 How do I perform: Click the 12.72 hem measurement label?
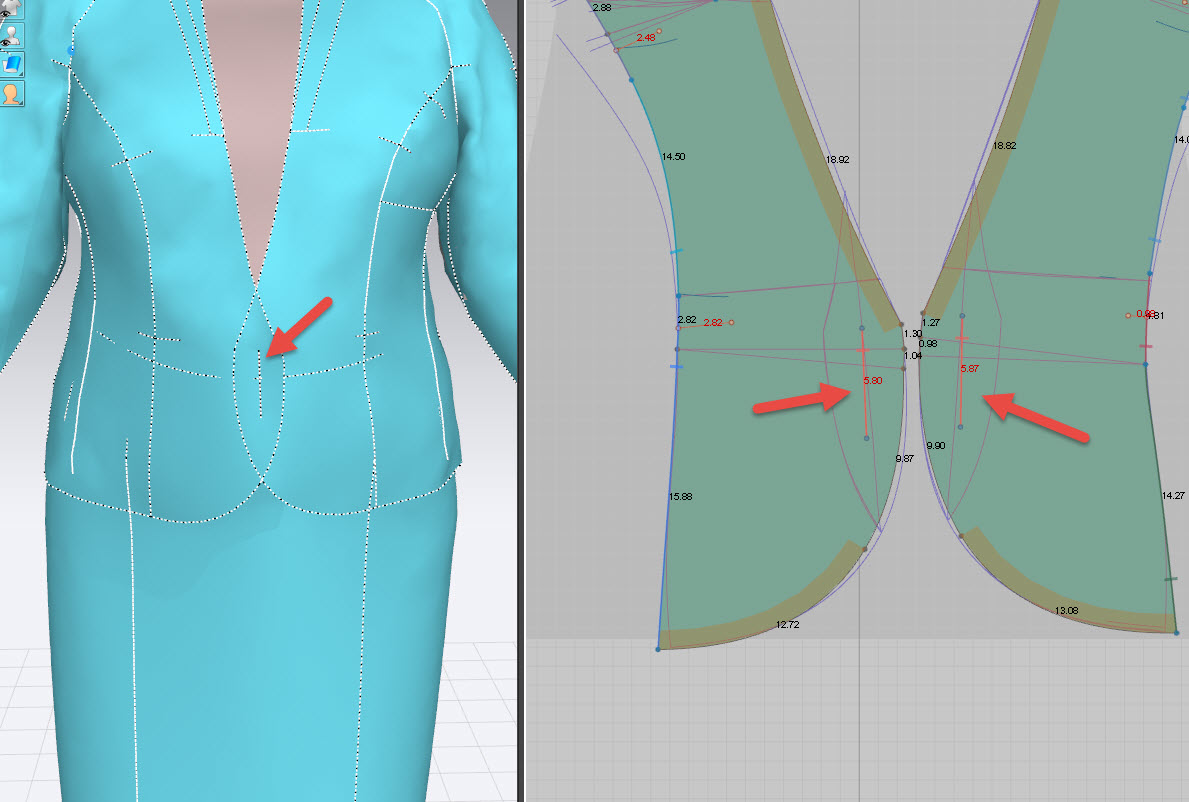tap(787, 625)
